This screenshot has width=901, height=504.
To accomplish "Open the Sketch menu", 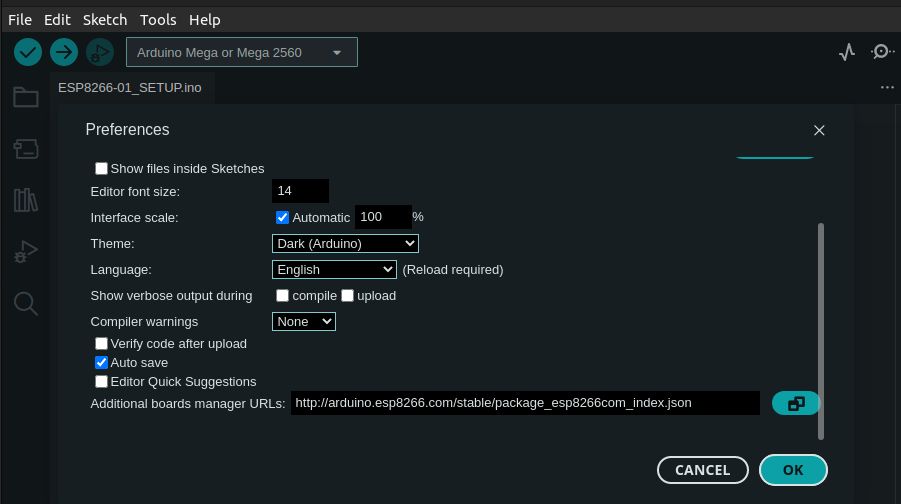I will pyautogui.click(x=105, y=20).
